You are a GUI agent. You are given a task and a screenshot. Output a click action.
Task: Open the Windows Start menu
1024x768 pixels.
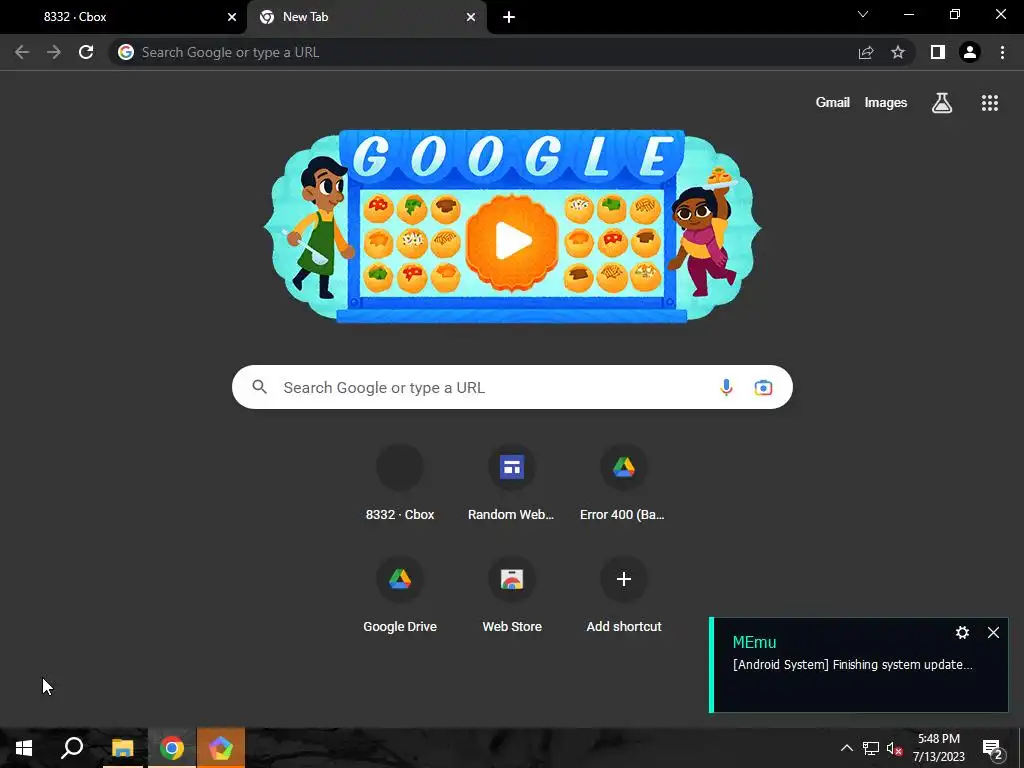pos(24,748)
